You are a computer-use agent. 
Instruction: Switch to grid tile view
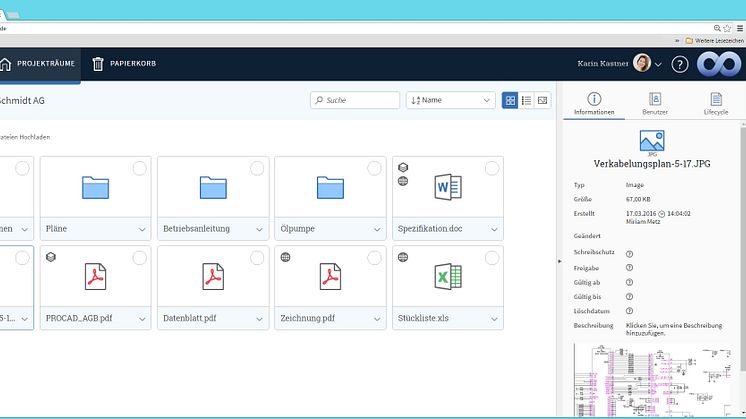510,100
